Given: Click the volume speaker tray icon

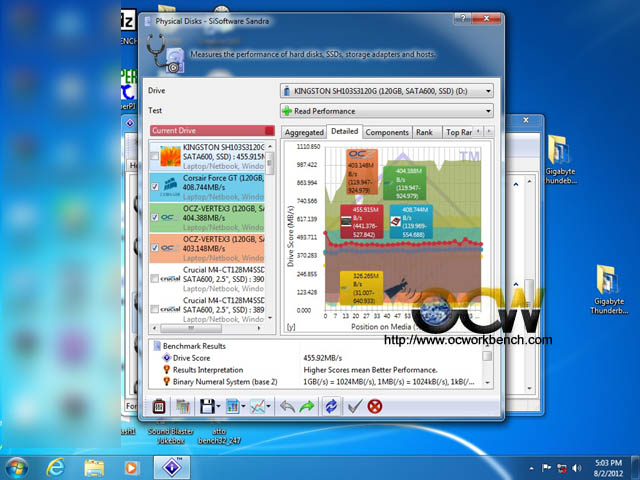Looking at the screenshot, I should click(576, 468).
